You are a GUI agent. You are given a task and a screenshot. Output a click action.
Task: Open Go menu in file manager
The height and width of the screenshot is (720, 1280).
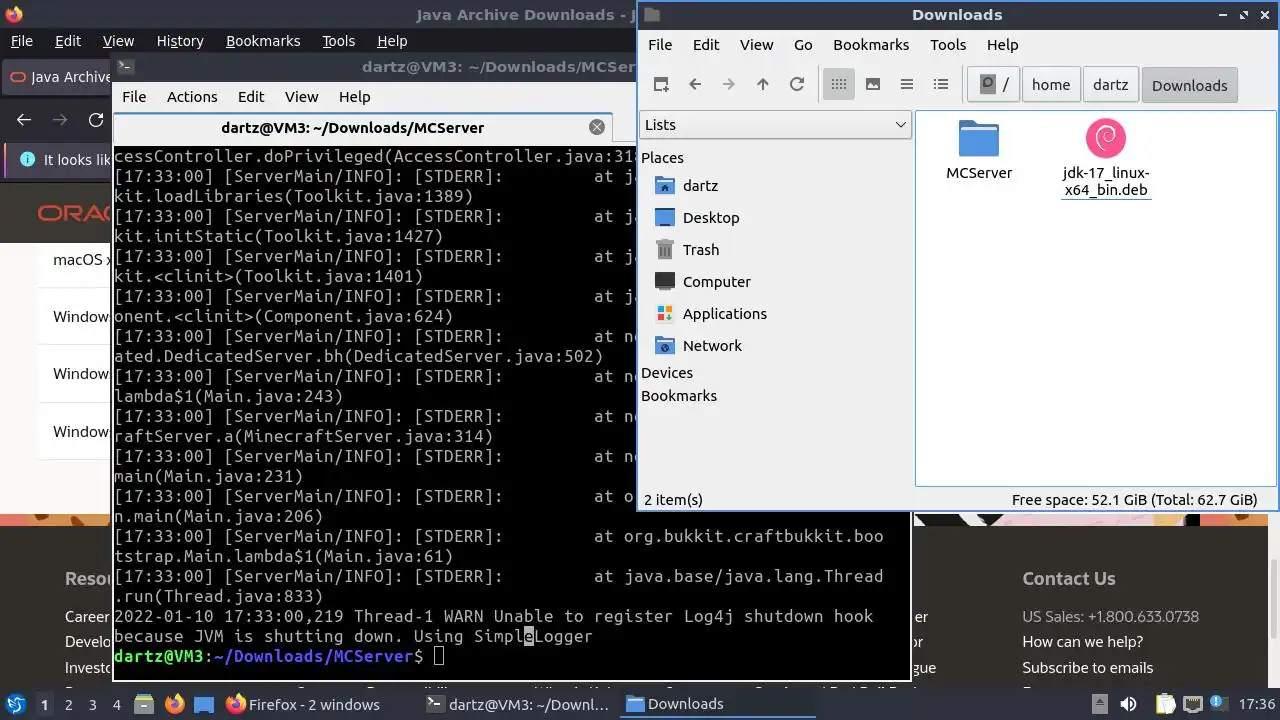[x=803, y=45]
